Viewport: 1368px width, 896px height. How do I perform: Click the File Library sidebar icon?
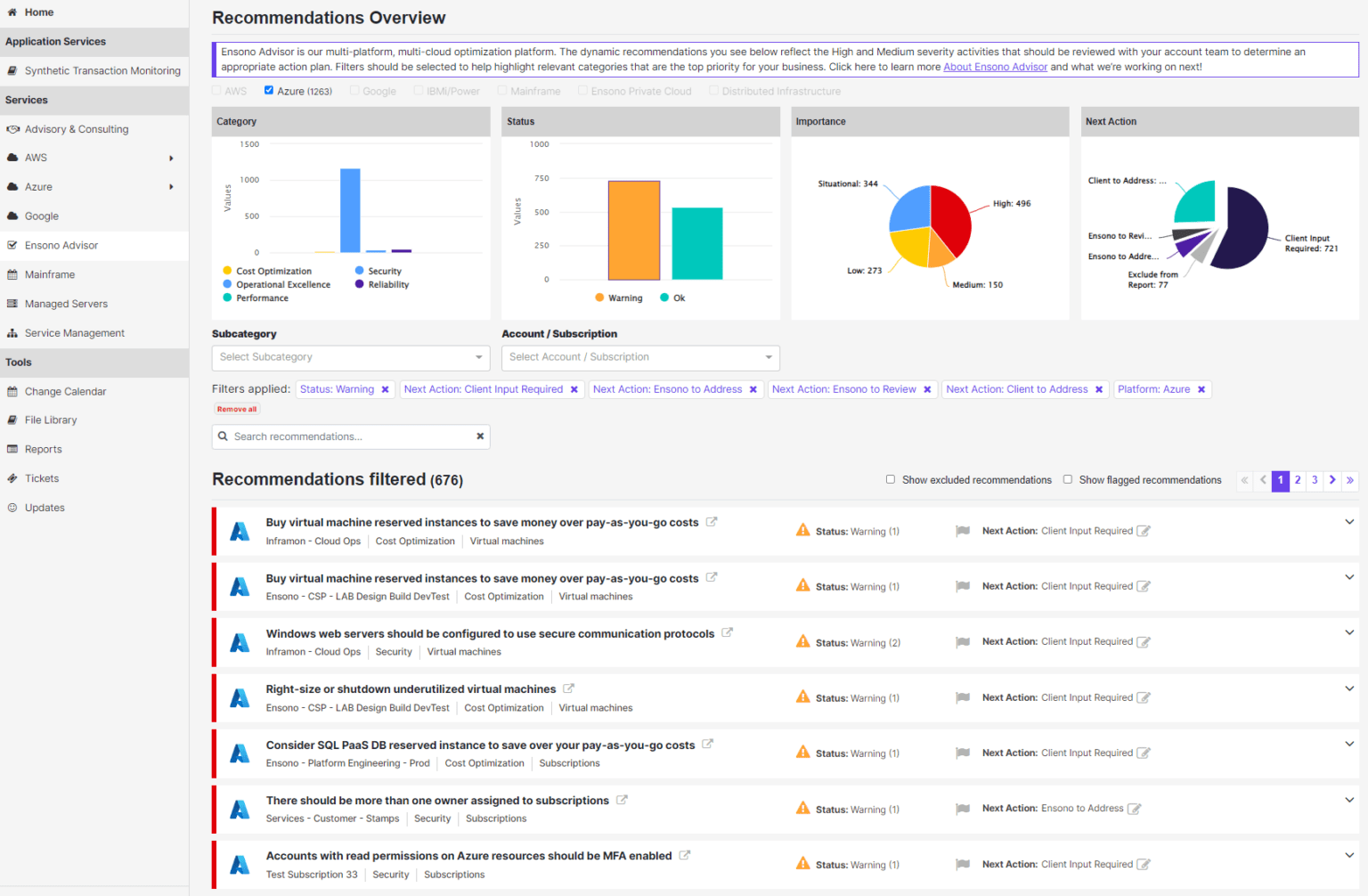coord(12,419)
